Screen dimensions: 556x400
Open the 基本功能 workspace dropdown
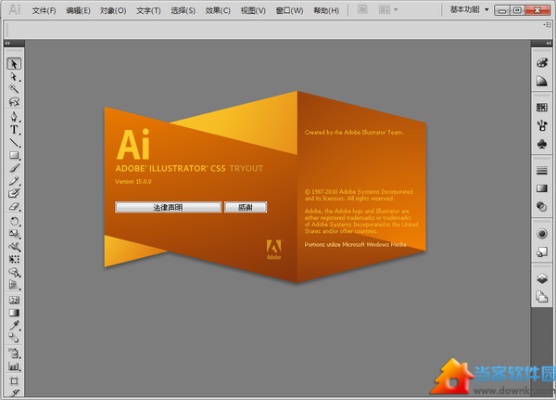click(x=469, y=10)
